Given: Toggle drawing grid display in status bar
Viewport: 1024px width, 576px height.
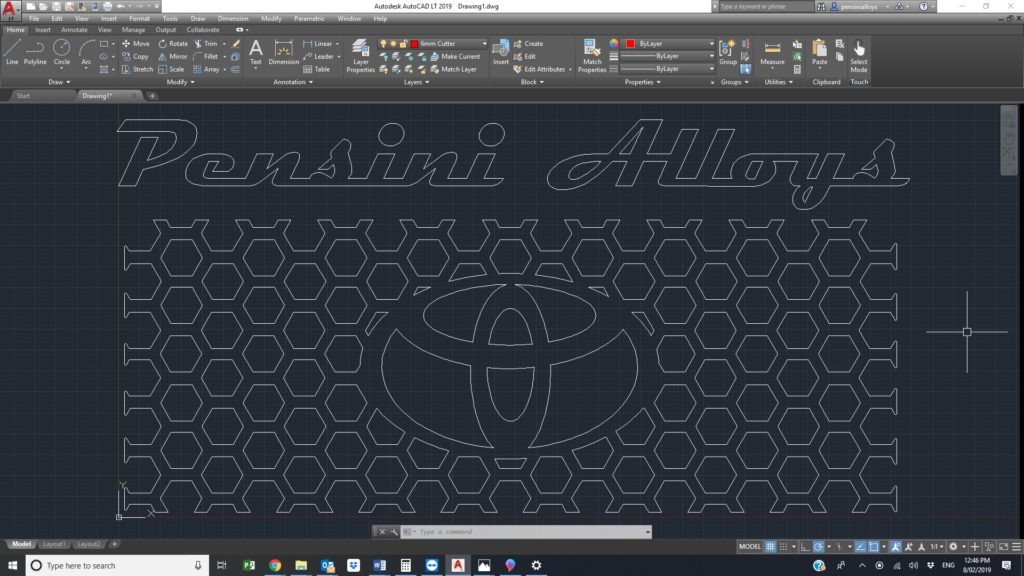Looking at the screenshot, I should point(770,547).
